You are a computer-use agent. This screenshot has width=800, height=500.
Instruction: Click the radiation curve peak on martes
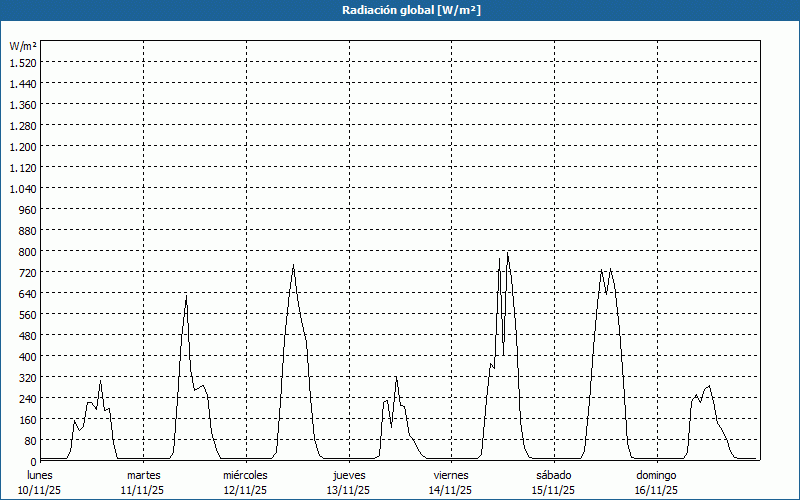186,296
